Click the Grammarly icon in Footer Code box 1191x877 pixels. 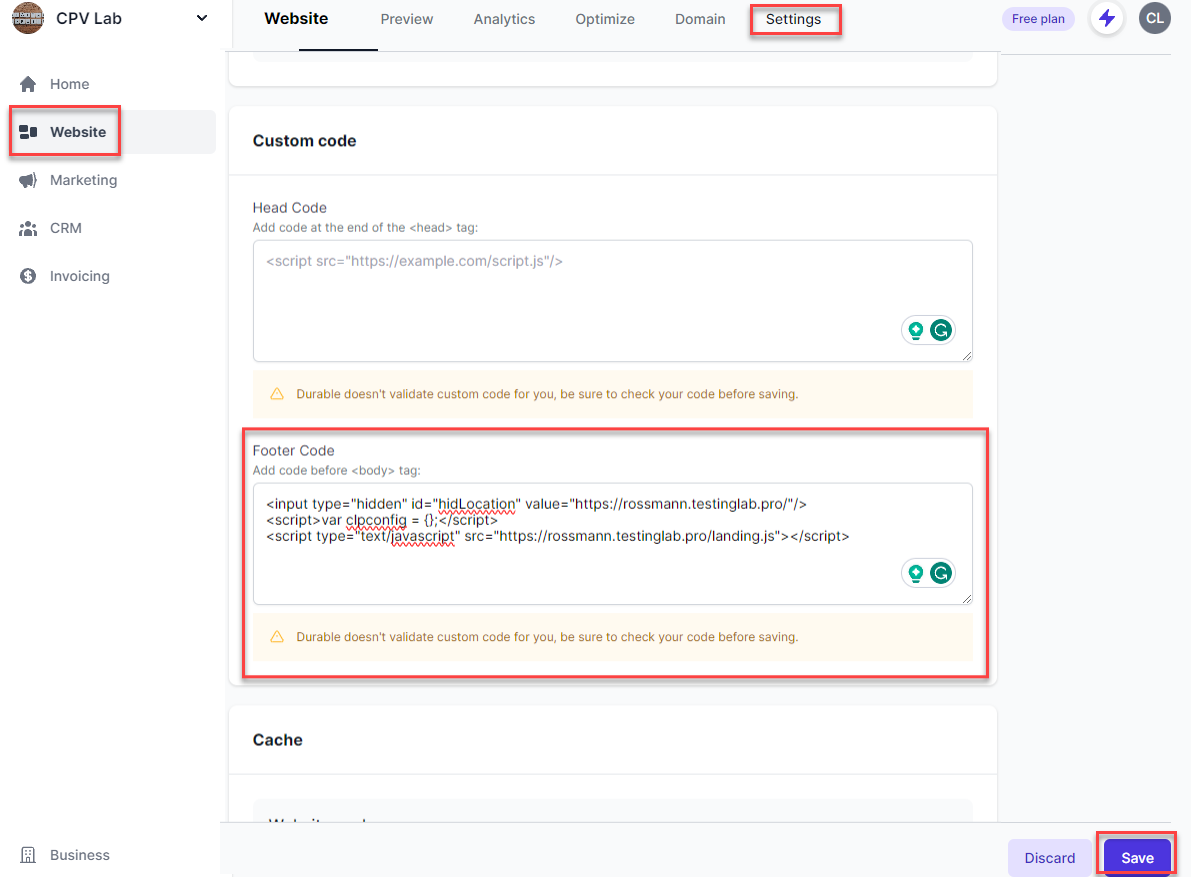click(940, 573)
